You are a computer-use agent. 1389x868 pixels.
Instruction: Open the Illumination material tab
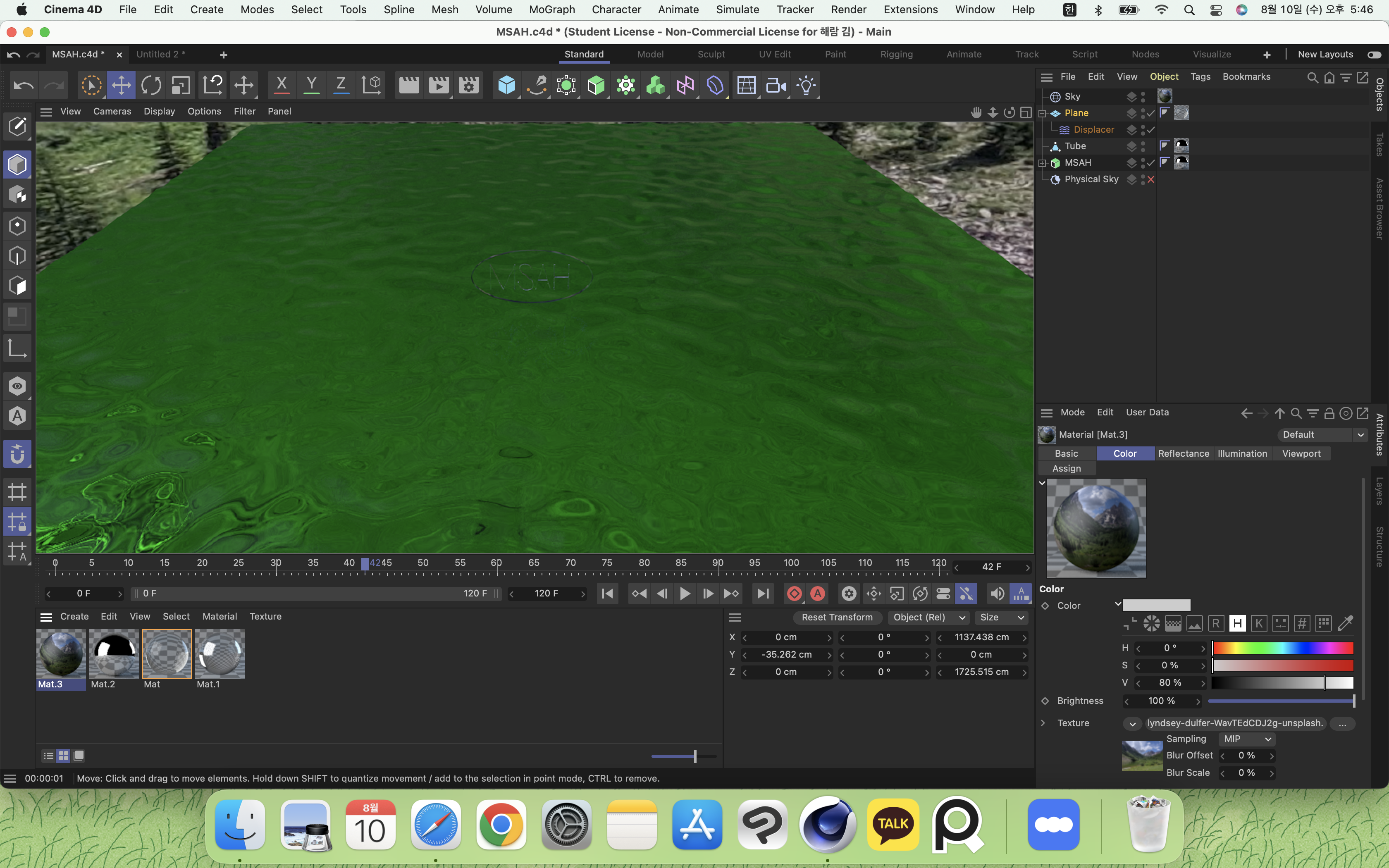[1242, 453]
